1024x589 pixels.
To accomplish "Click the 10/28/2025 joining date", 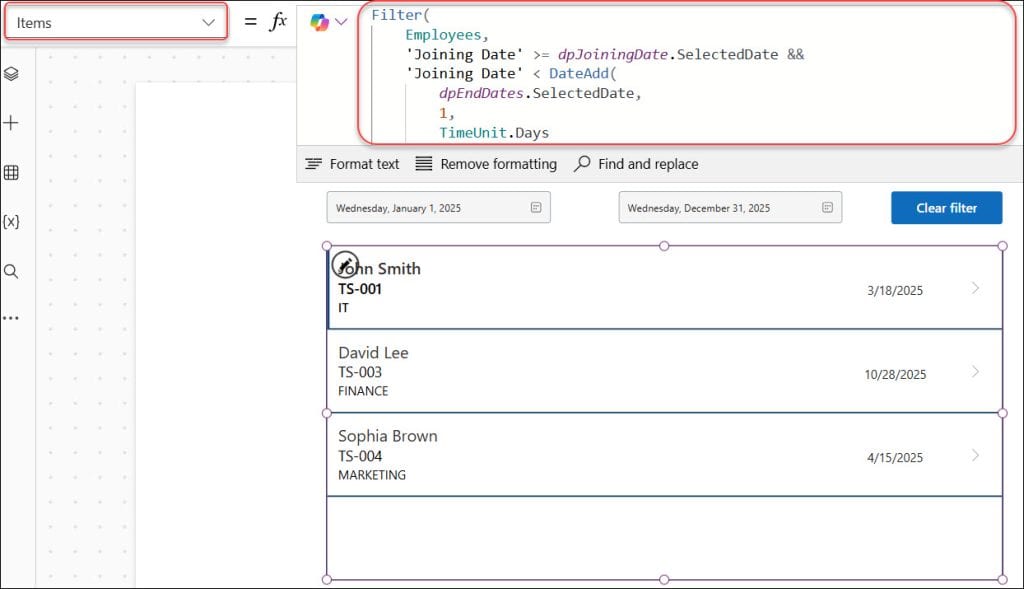I will point(895,374).
